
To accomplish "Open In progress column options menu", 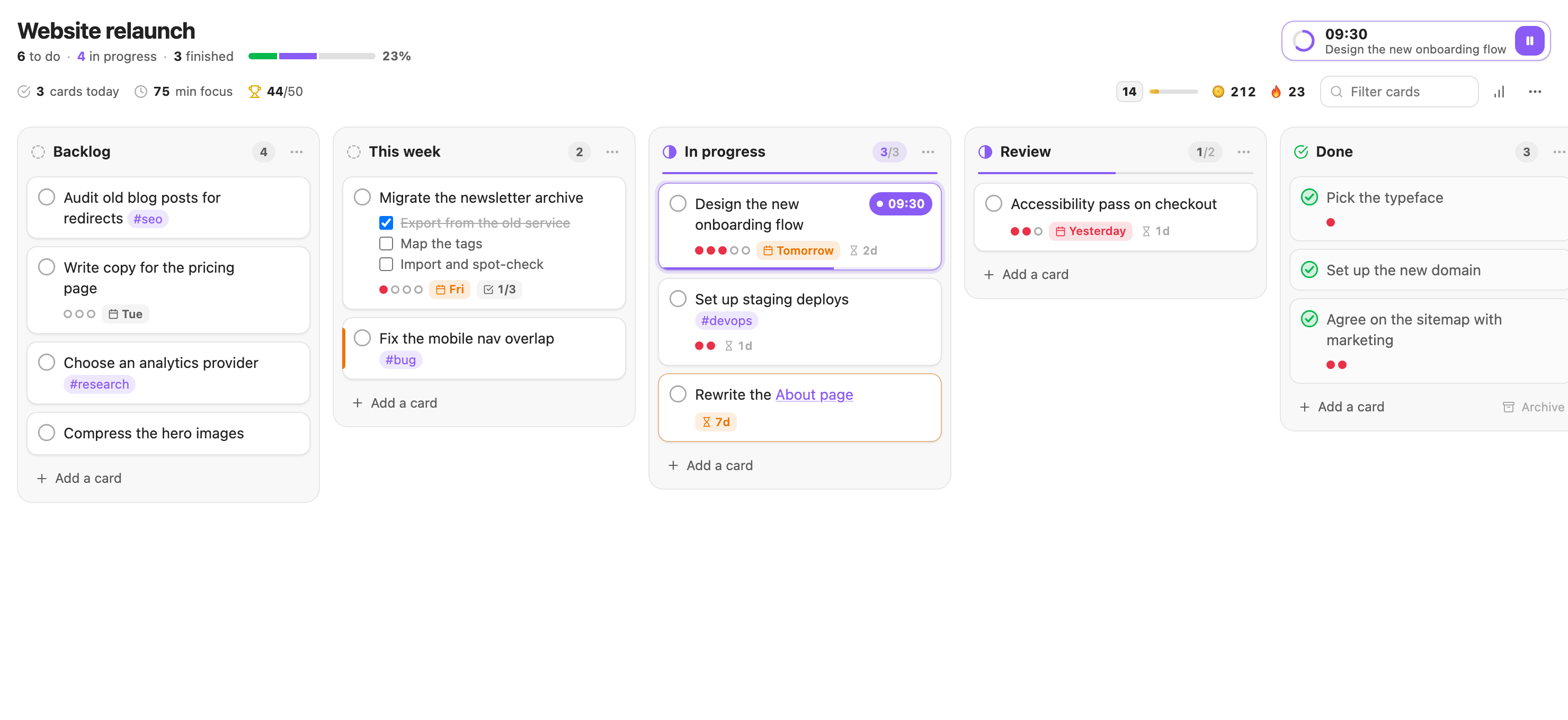I will point(928,152).
